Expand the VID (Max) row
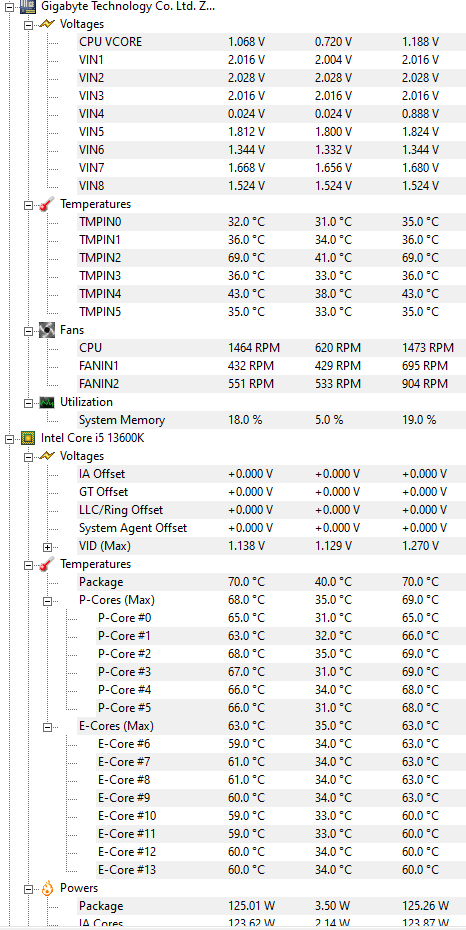Viewport: 466px width, 930px height. [47, 546]
